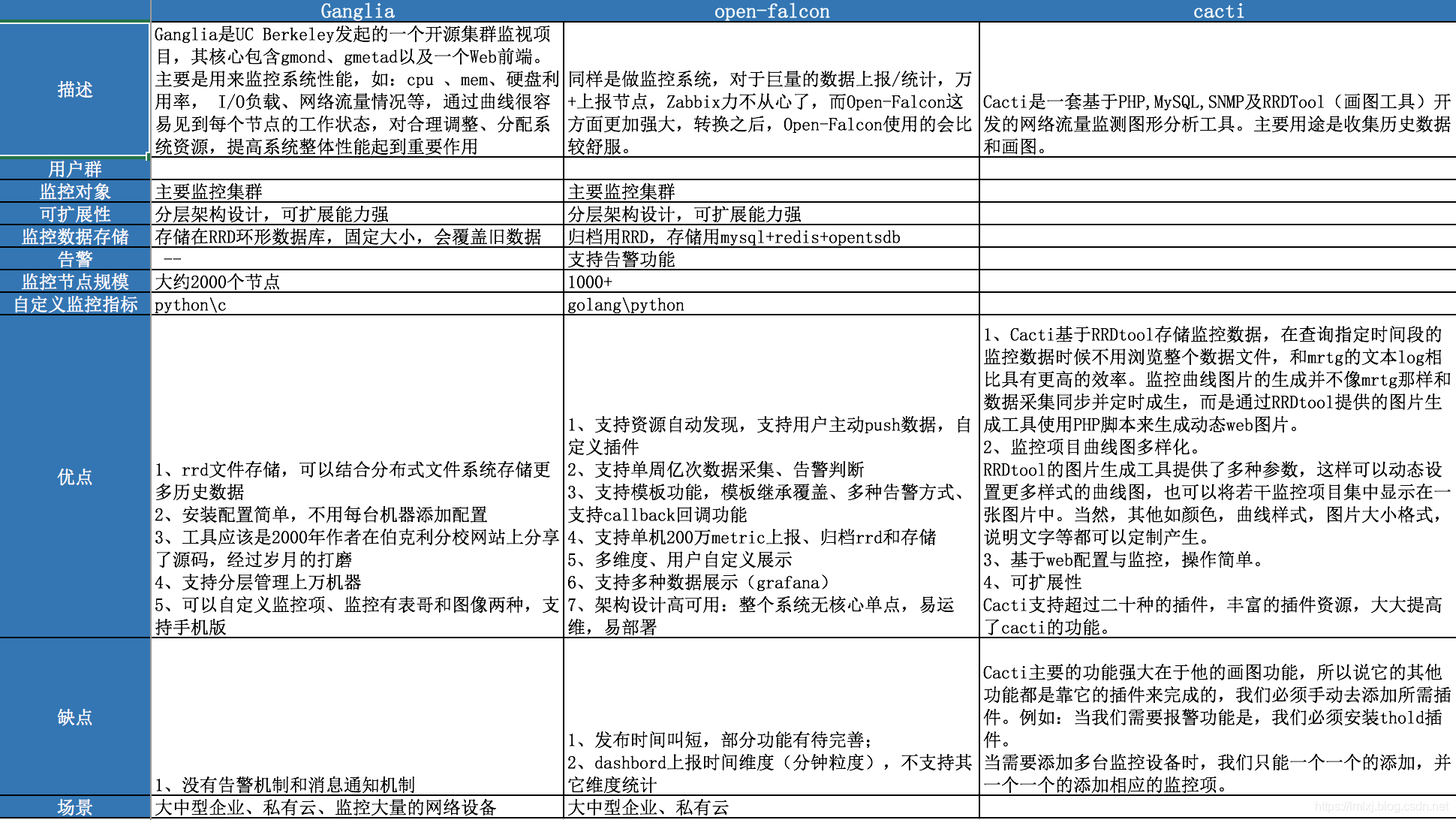The width and height of the screenshot is (1456, 820).
Task: Click the 监控对象 row header
Action: tap(75, 191)
